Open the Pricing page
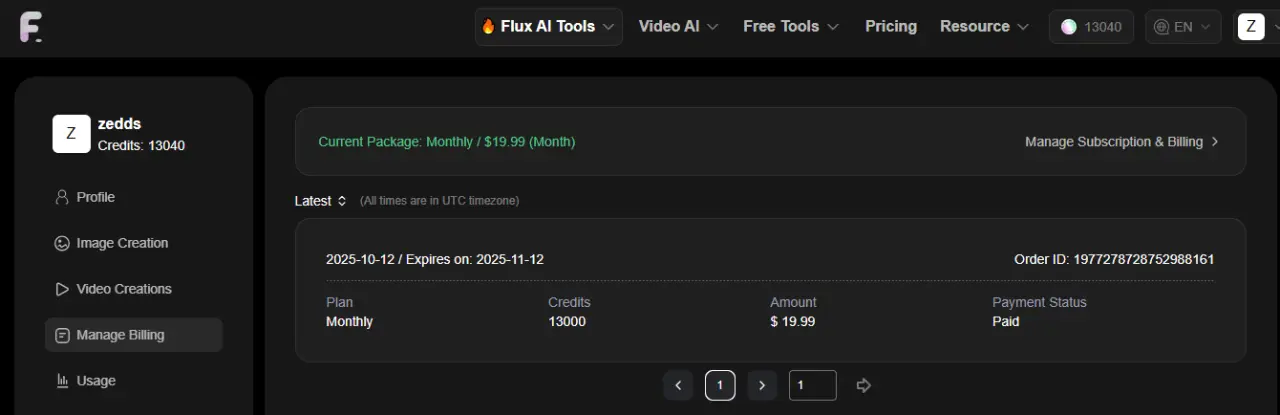 891,27
